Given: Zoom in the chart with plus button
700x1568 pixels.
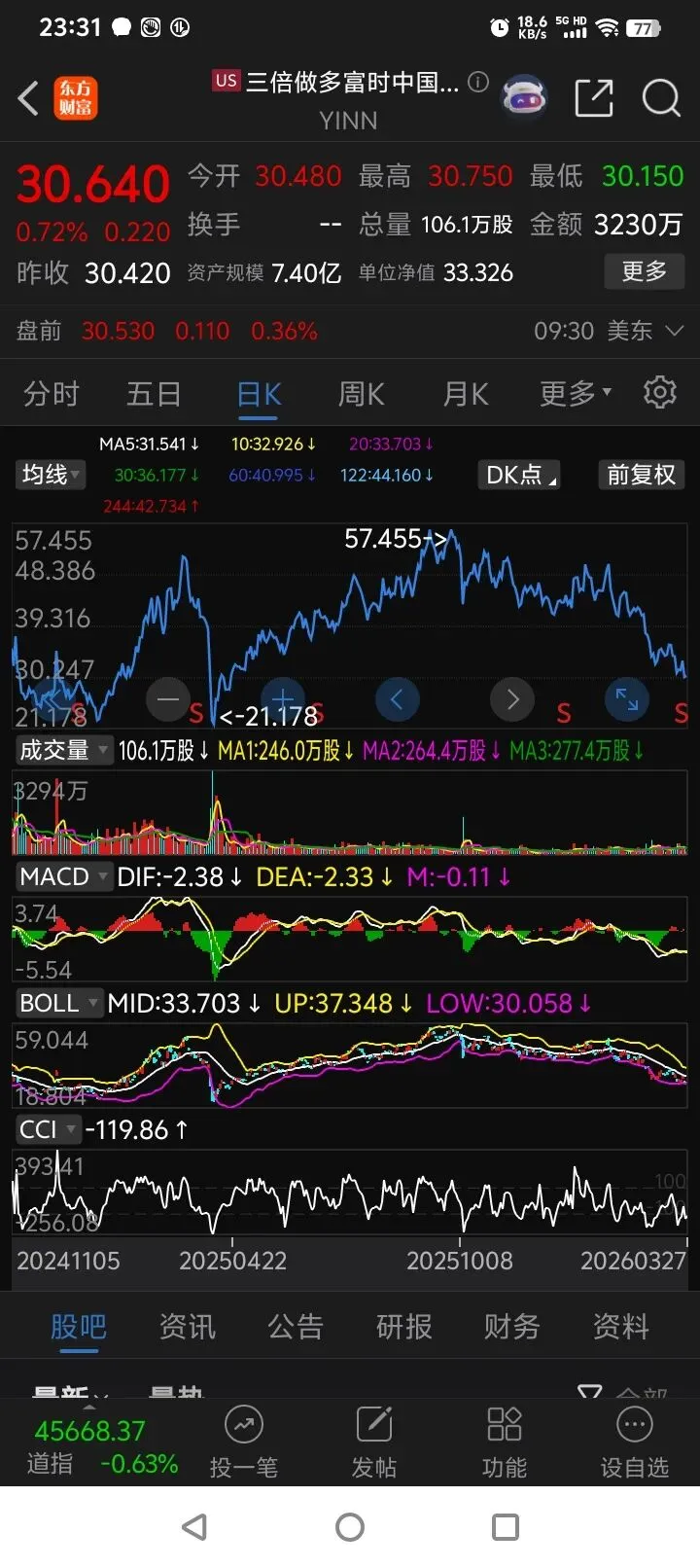Looking at the screenshot, I should (283, 698).
